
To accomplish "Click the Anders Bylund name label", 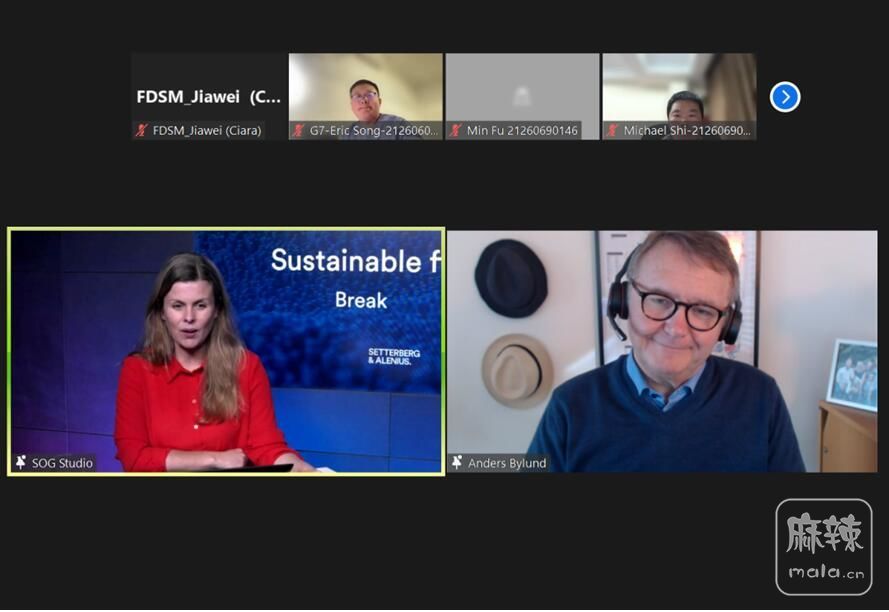I will [507, 463].
